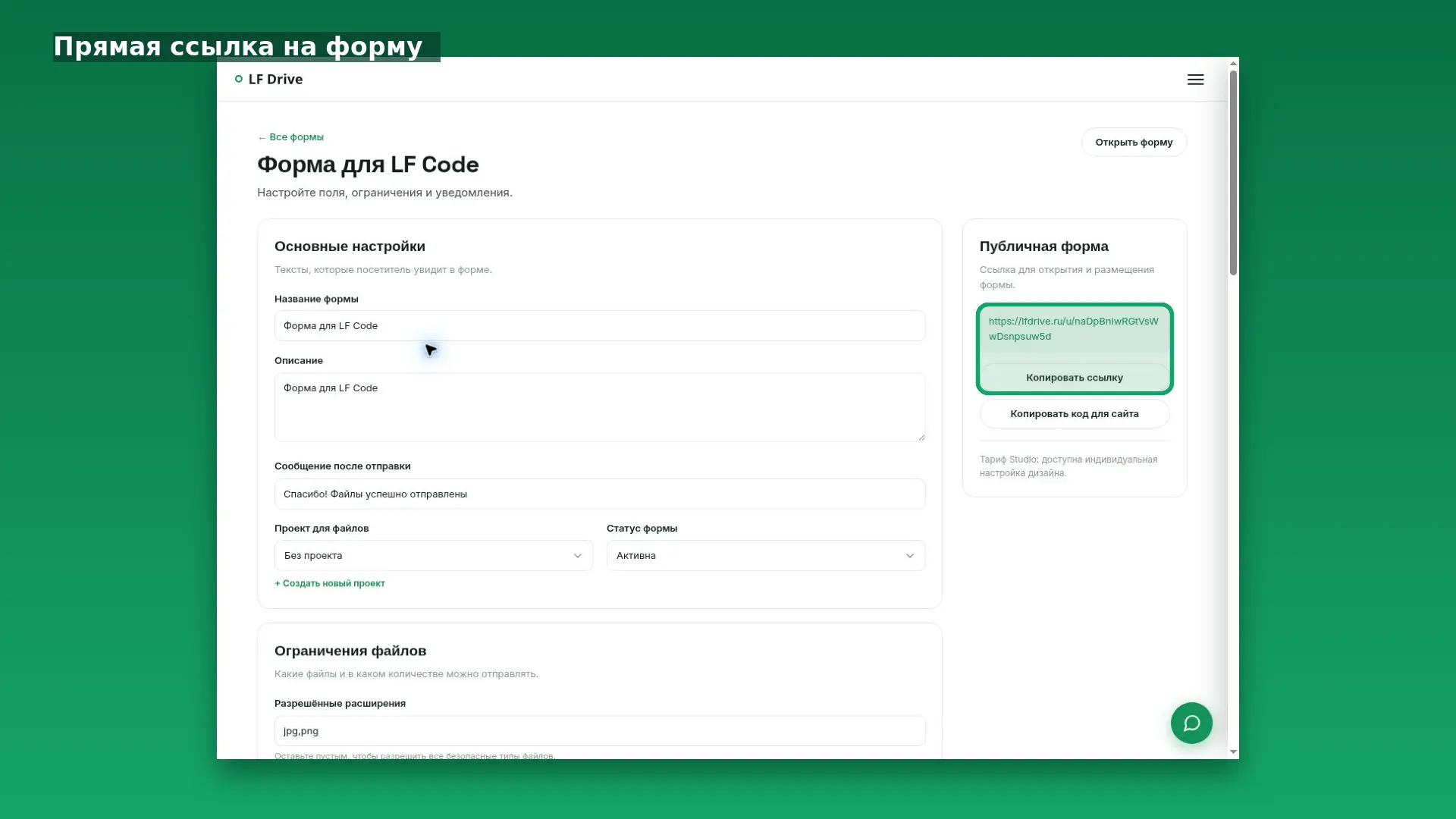1456x819 pixels.
Task: Click the 'Ограничения файлов' heading
Action: pos(350,651)
